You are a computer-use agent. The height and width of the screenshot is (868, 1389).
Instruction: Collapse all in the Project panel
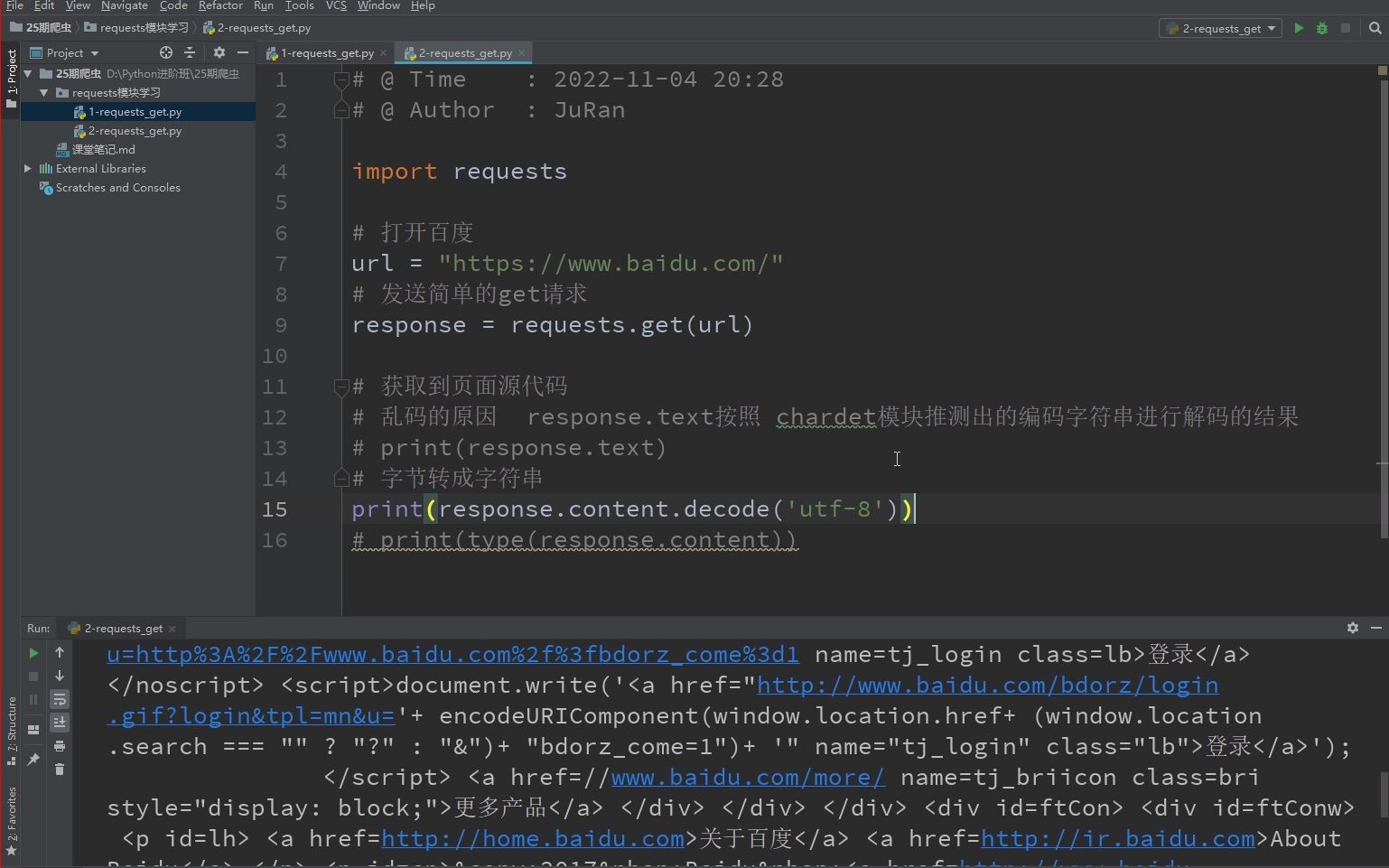[190, 52]
